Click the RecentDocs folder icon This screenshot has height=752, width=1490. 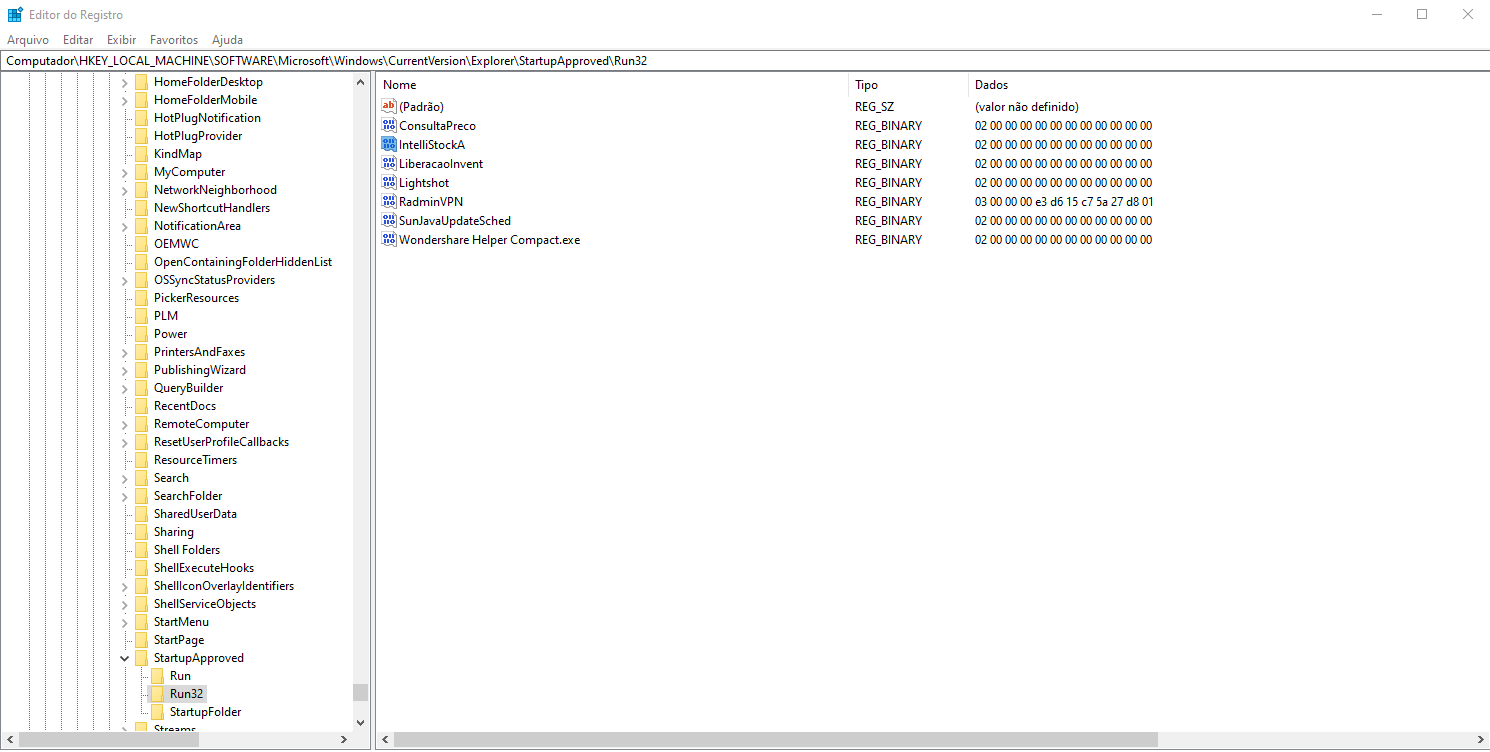141,406
